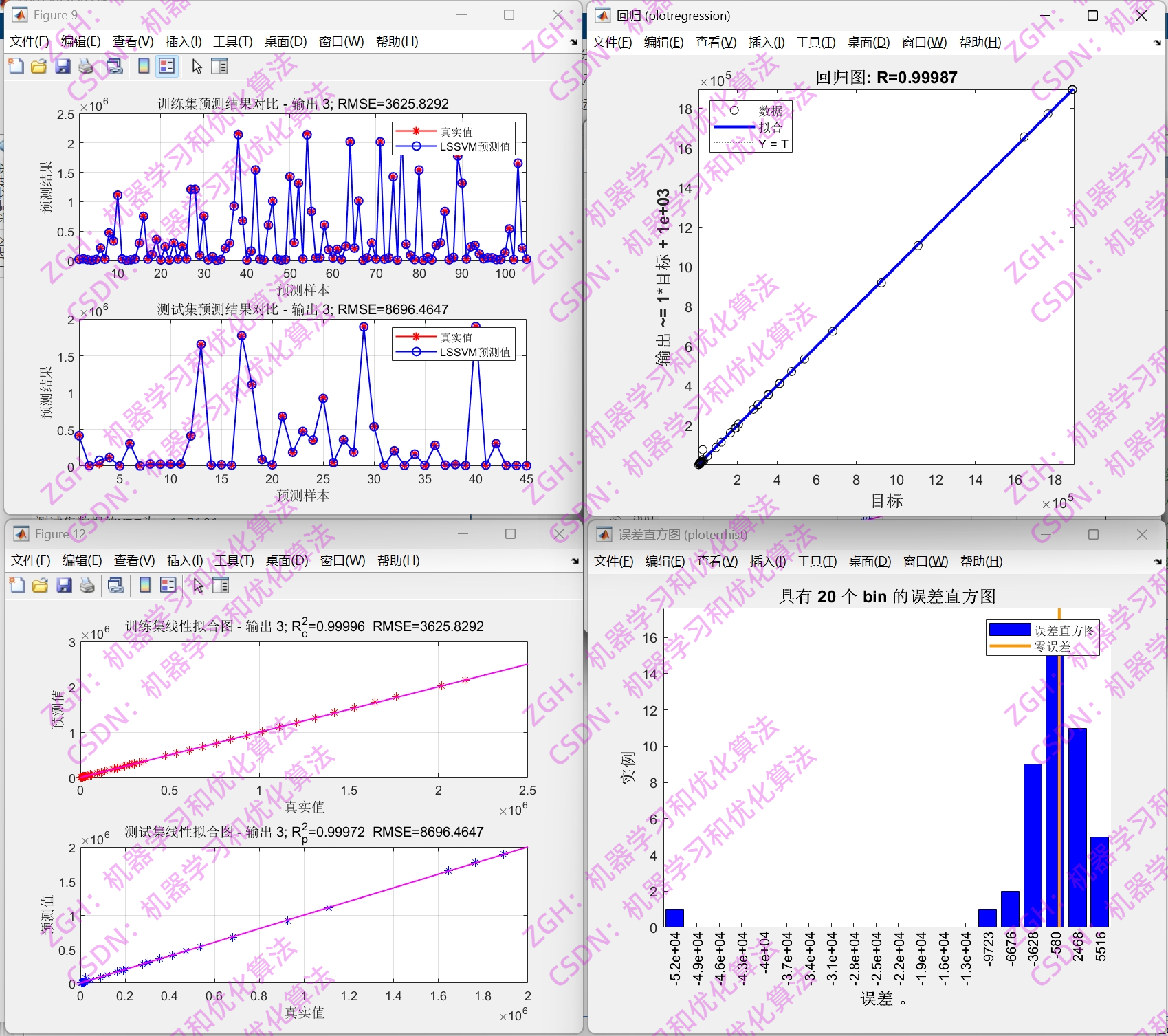Select the Edit Plot arrow tool

pyautogui.click(x=196, y=66)
